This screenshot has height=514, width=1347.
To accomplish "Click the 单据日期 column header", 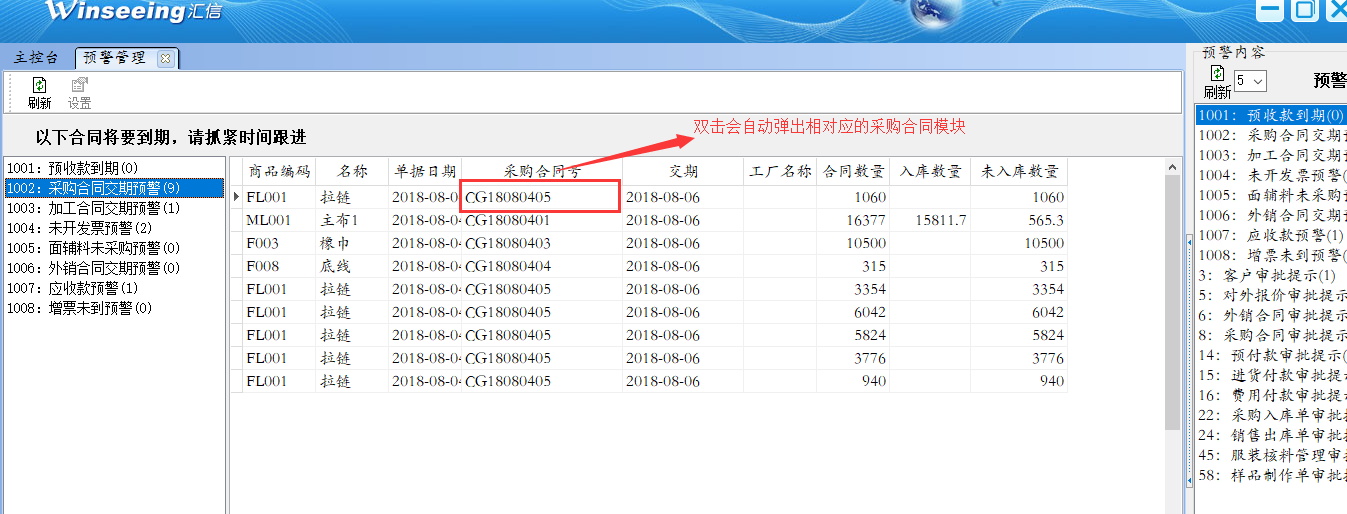I will click(425, 171).
